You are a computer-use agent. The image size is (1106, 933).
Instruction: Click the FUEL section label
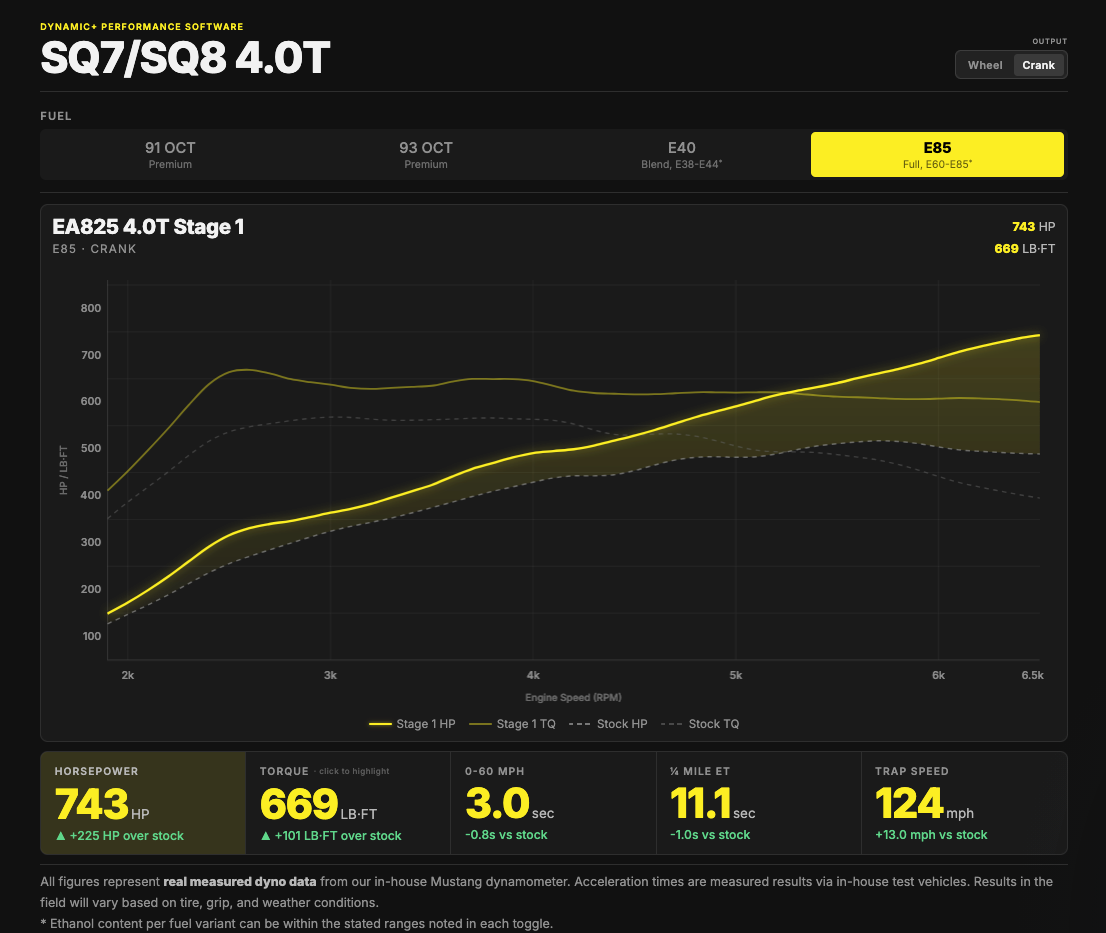56,116
